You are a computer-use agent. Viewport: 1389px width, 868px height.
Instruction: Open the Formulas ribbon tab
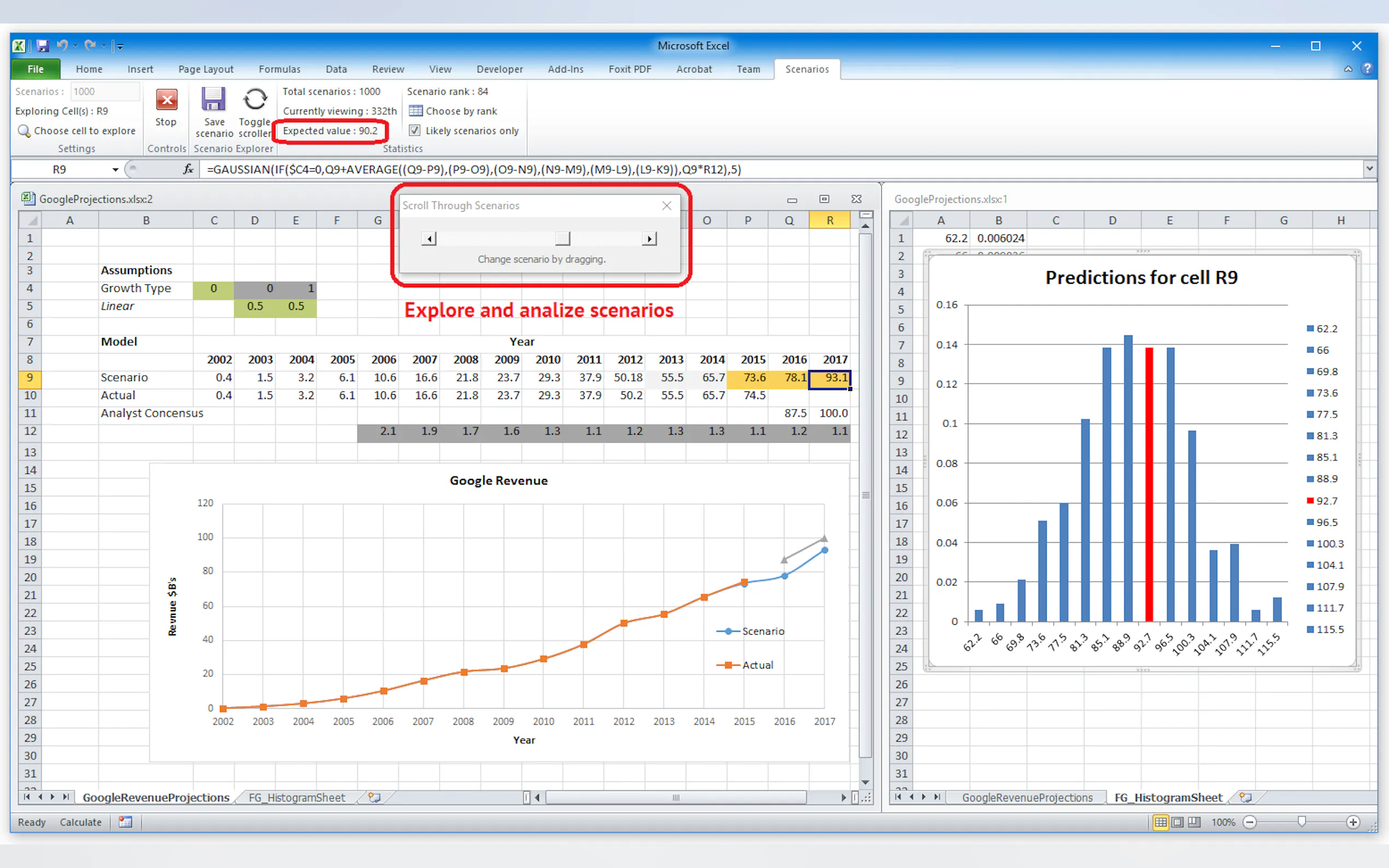pyautogui.click(x=279, y=69)
